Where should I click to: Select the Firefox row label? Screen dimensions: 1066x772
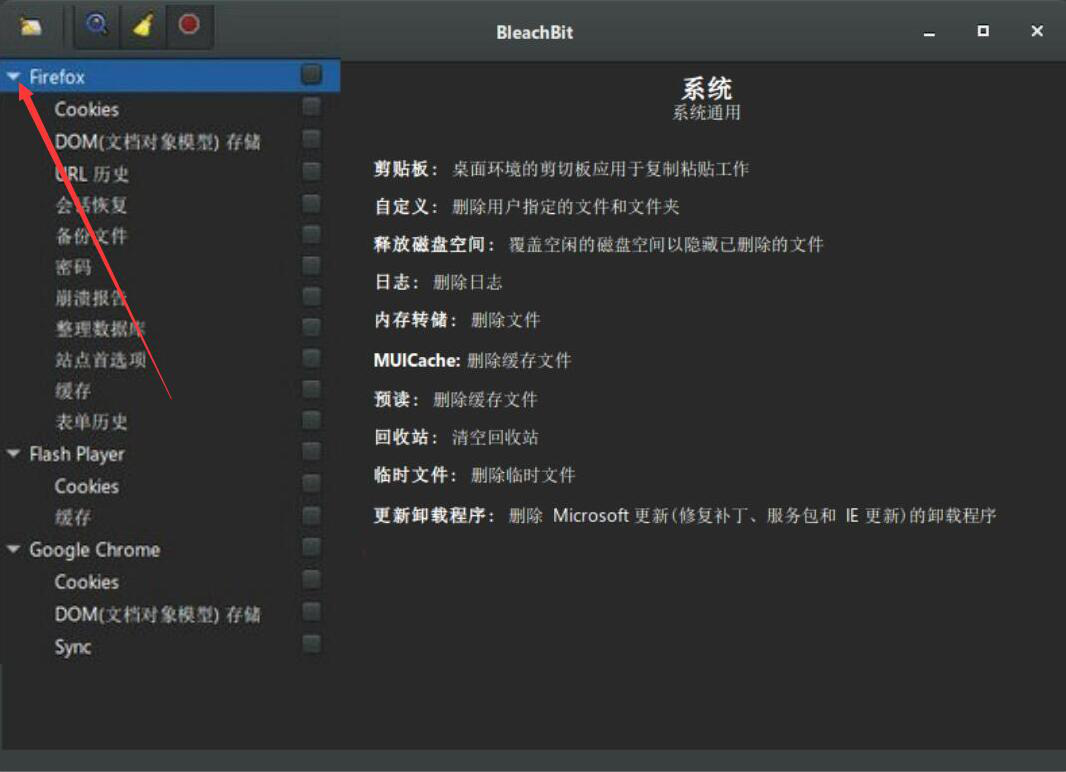tap(57, 77)
